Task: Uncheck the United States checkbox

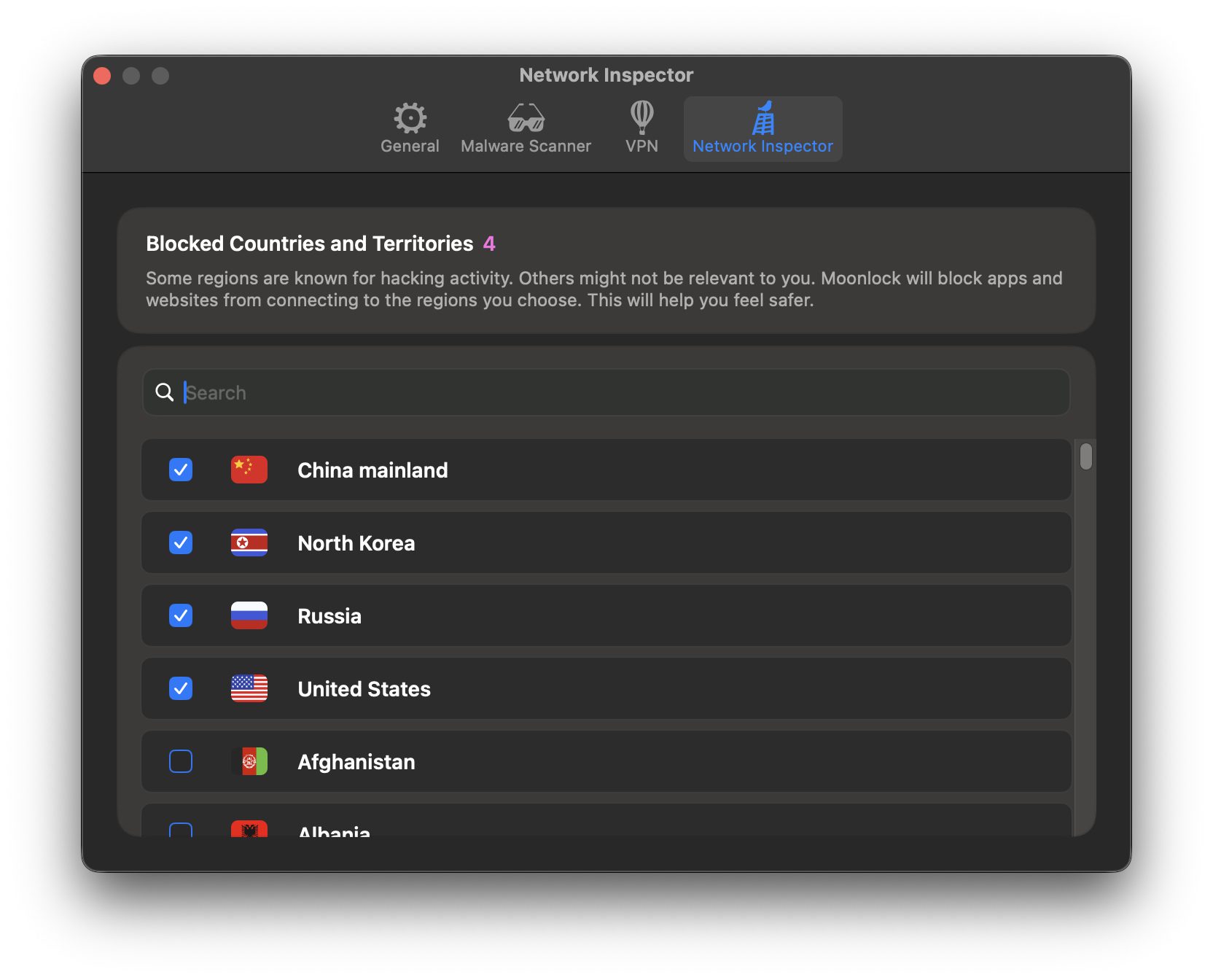Action: 181,689
